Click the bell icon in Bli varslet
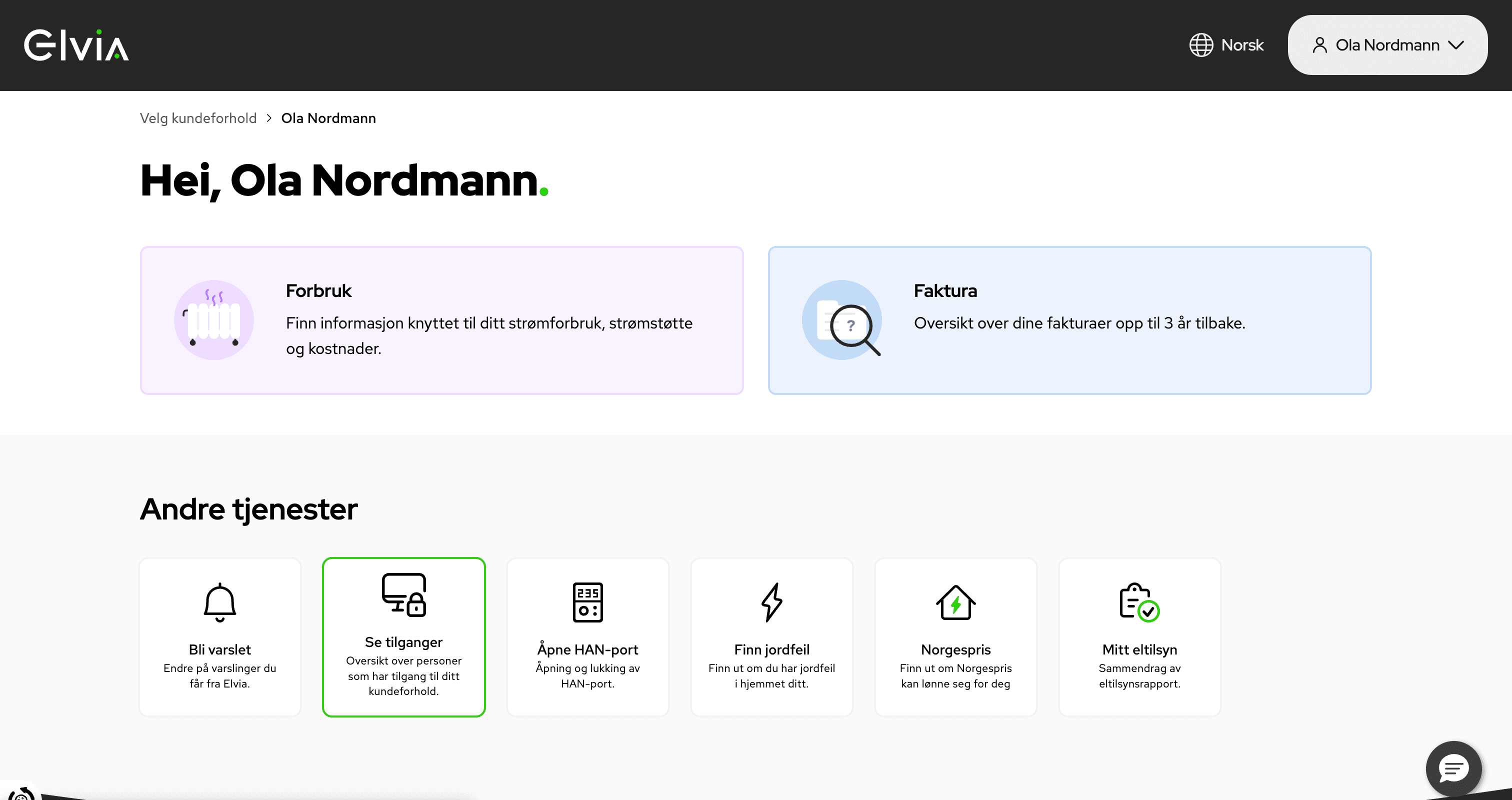This screenshot has height=800, width=1512. click(x=219, y=602)
